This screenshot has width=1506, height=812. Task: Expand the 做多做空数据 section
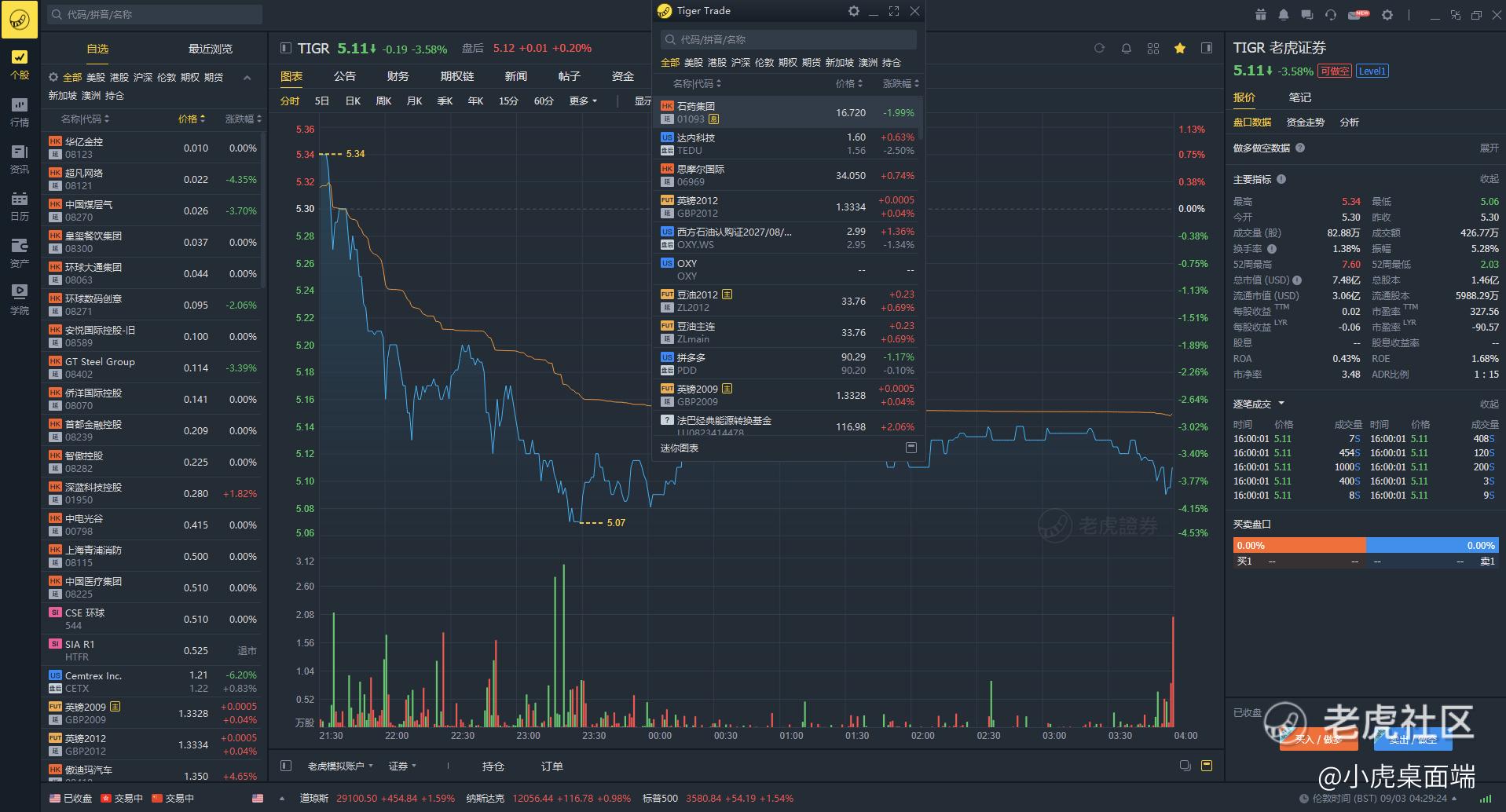1489,148
